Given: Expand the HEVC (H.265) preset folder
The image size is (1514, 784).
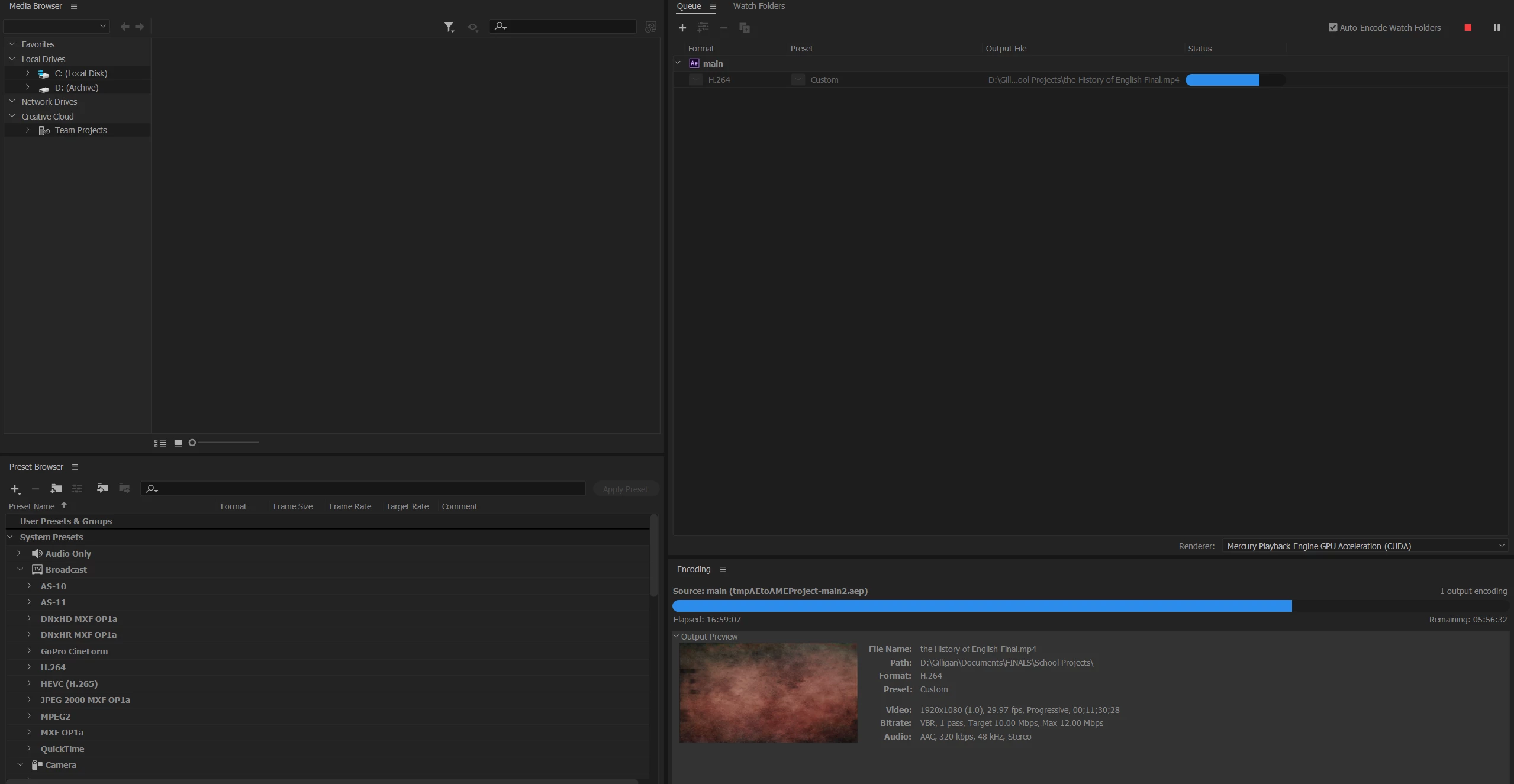Looking at the screenshot, I should [x=28, y=683].
